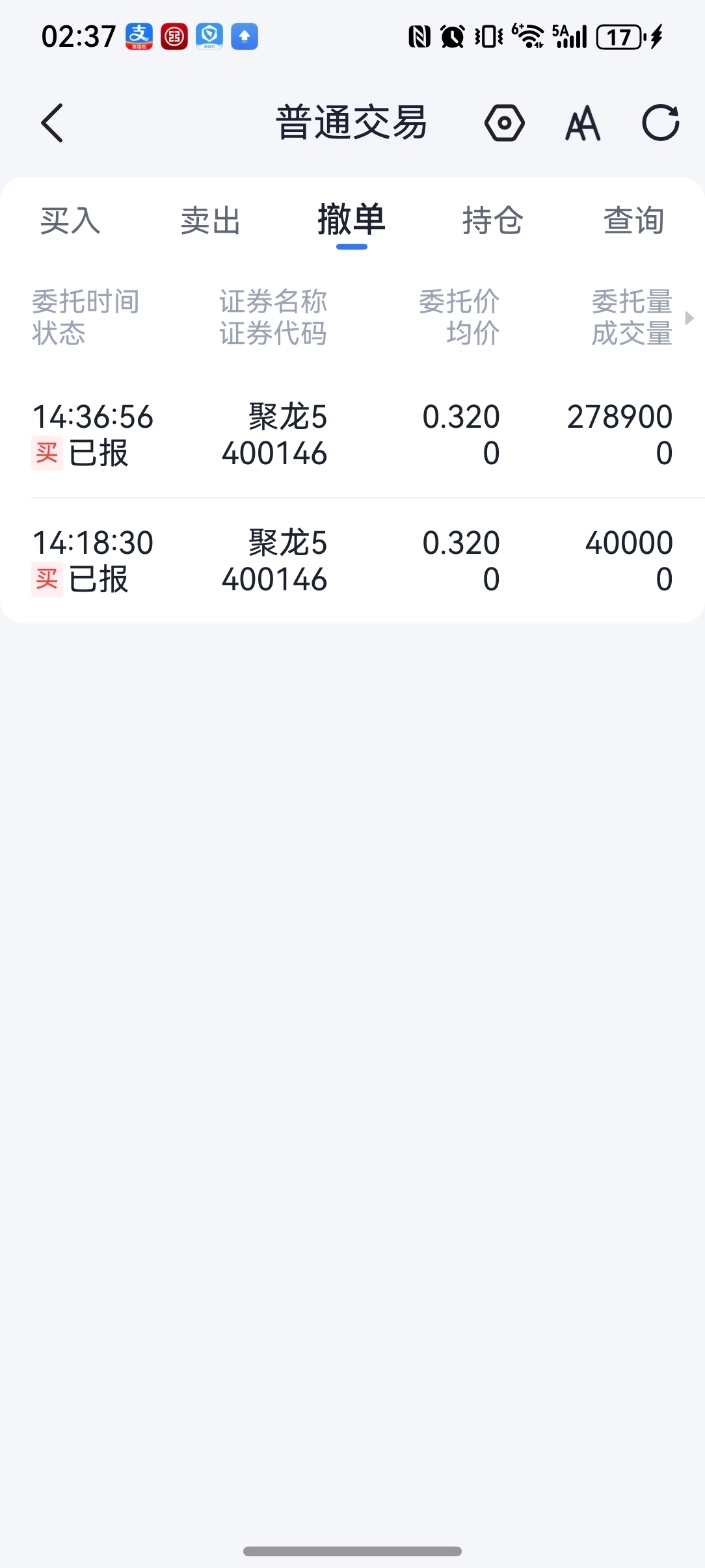Tap the blue upload notification icon
Screen dimensions: 705x1568
coord(245,36)
